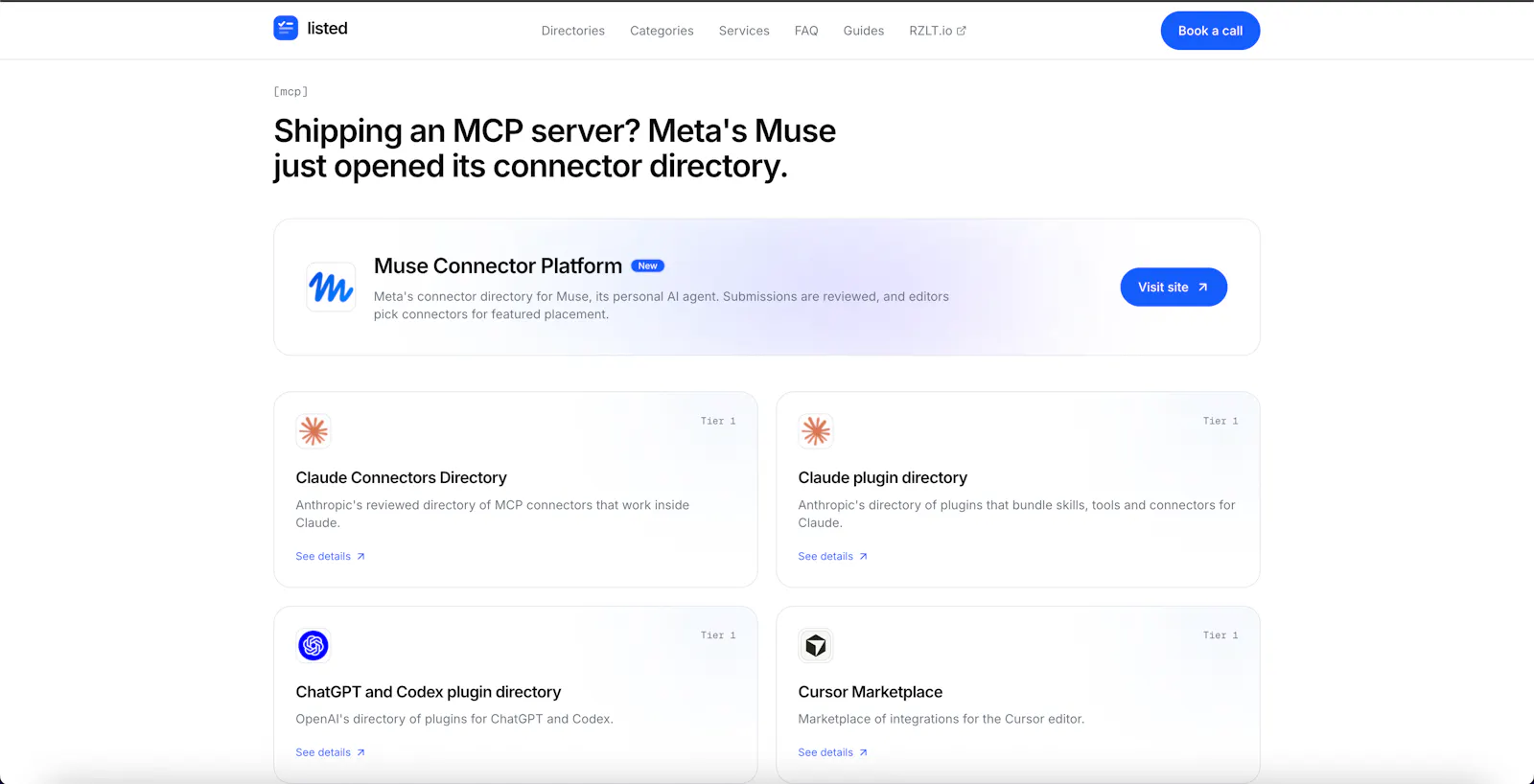Open See details for Claude Connectors Directory
Viewport: 1534px width, 784px height.
coord(330,557)
